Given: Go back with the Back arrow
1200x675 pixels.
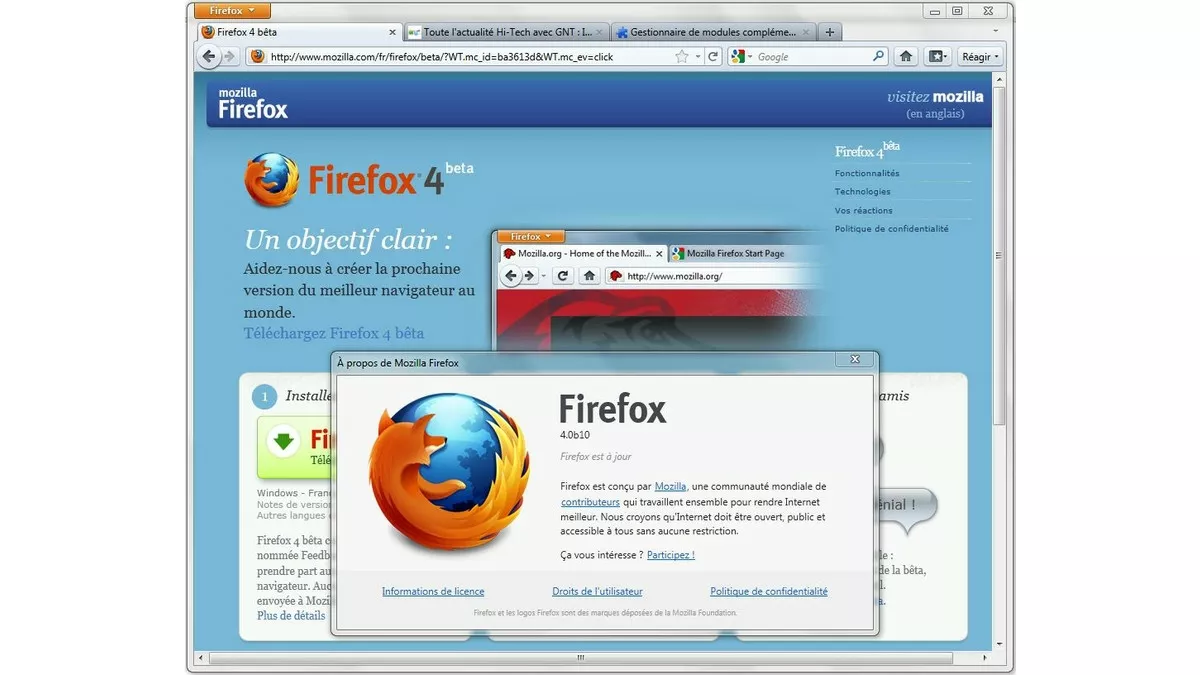Looking at the screenshot, I should pos(209,57).
